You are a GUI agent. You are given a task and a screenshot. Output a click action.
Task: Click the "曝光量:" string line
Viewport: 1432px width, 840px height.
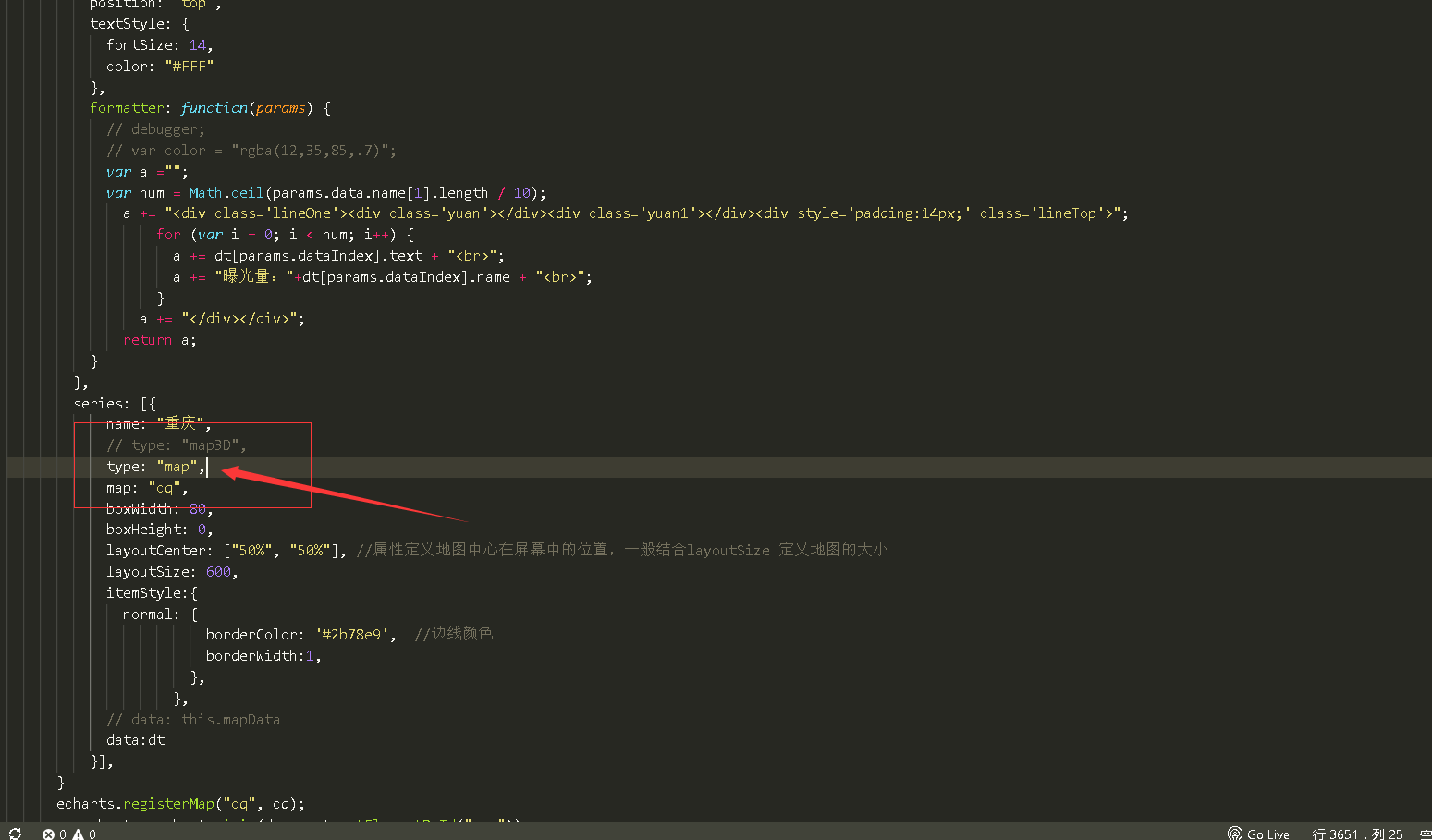383,277
